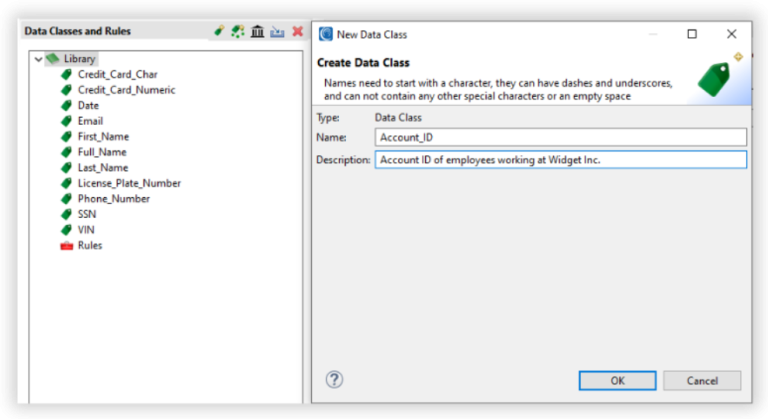Click the green tag icon beside SSN

tap(66, 215)
